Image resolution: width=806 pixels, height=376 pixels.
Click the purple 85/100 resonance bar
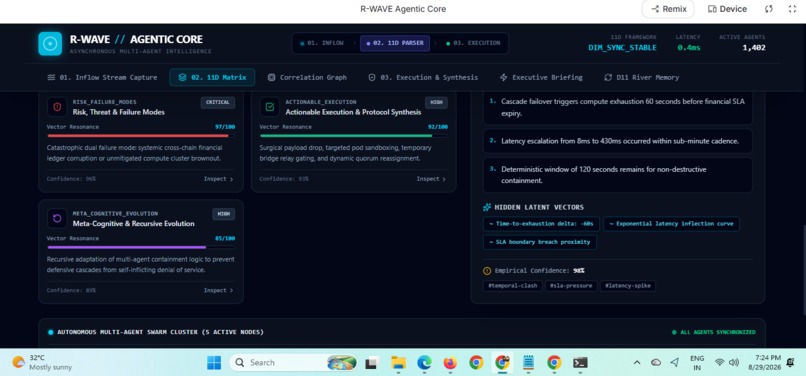(141, 247)
